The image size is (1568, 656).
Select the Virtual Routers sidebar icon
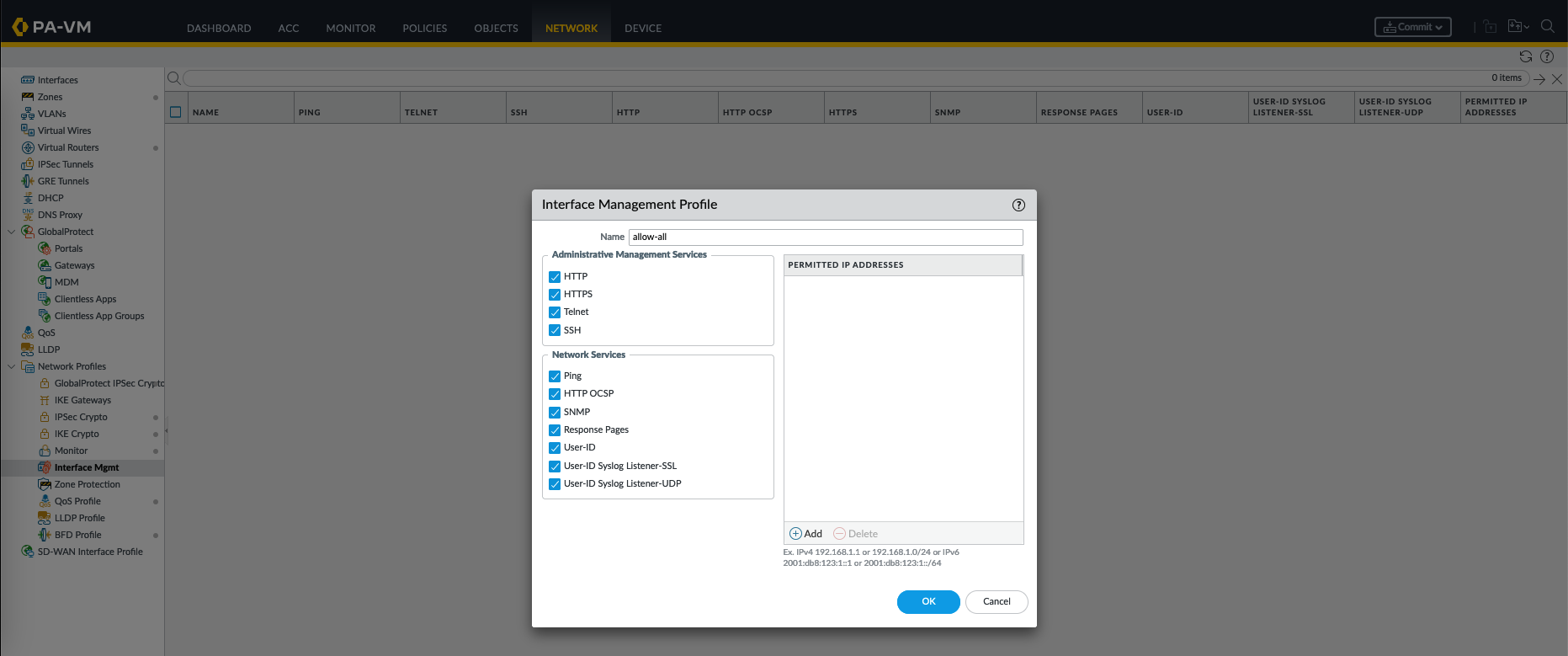click(28, 147)
